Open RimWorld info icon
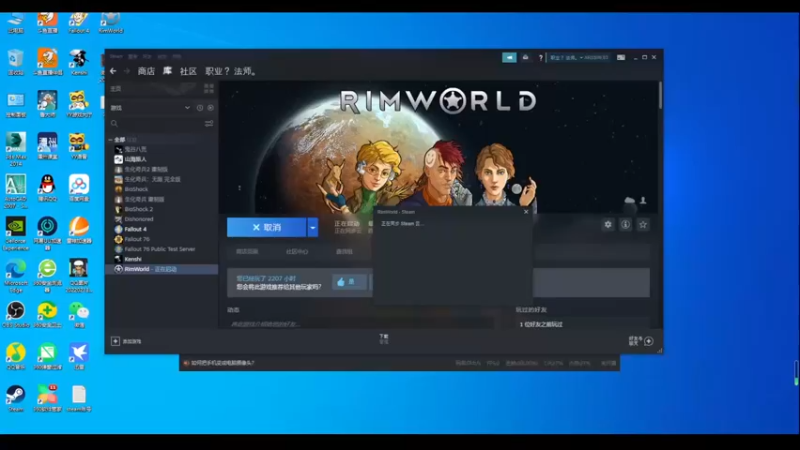 (x=626, y=224)
